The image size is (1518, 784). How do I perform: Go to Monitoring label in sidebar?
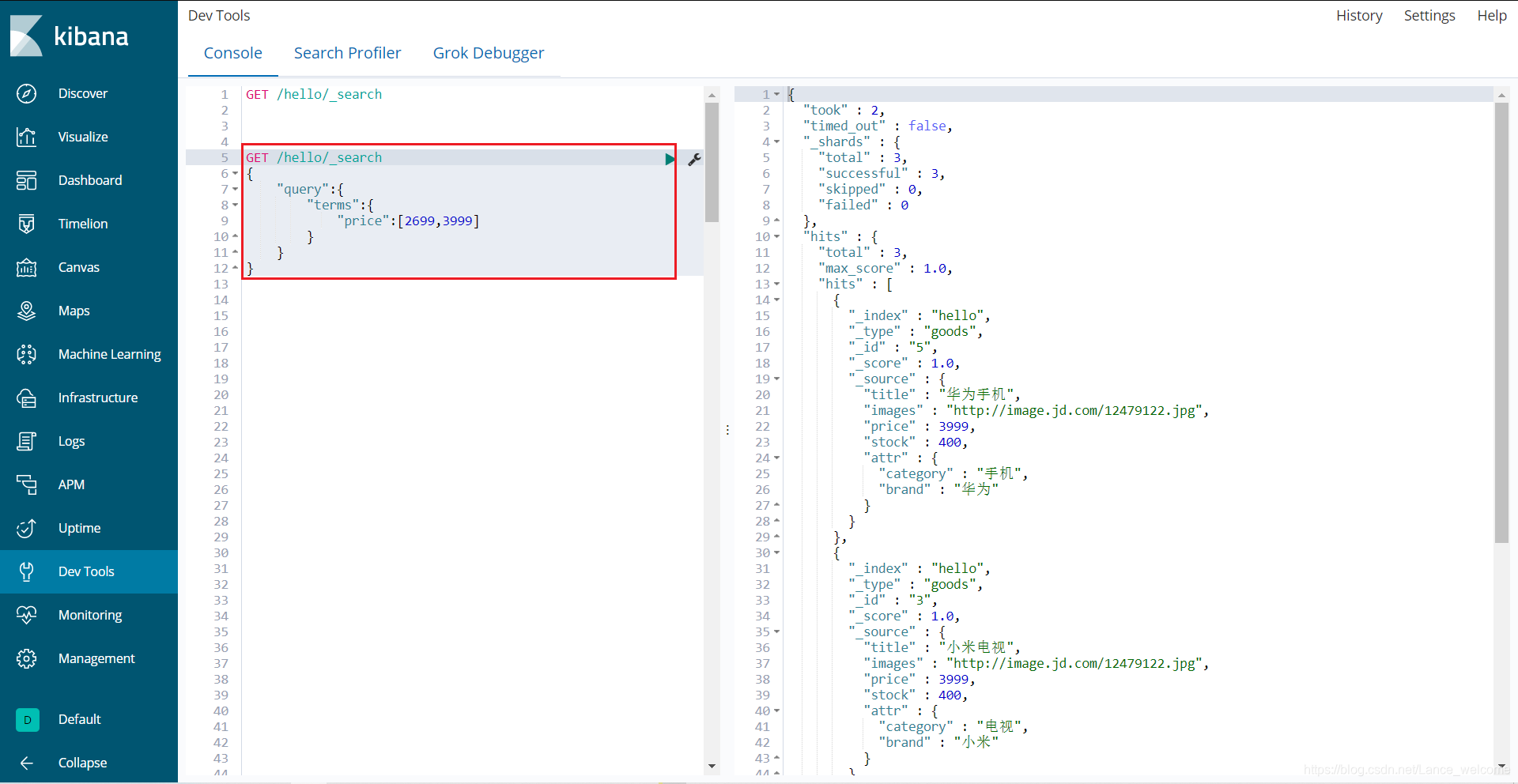pos(90,615)
